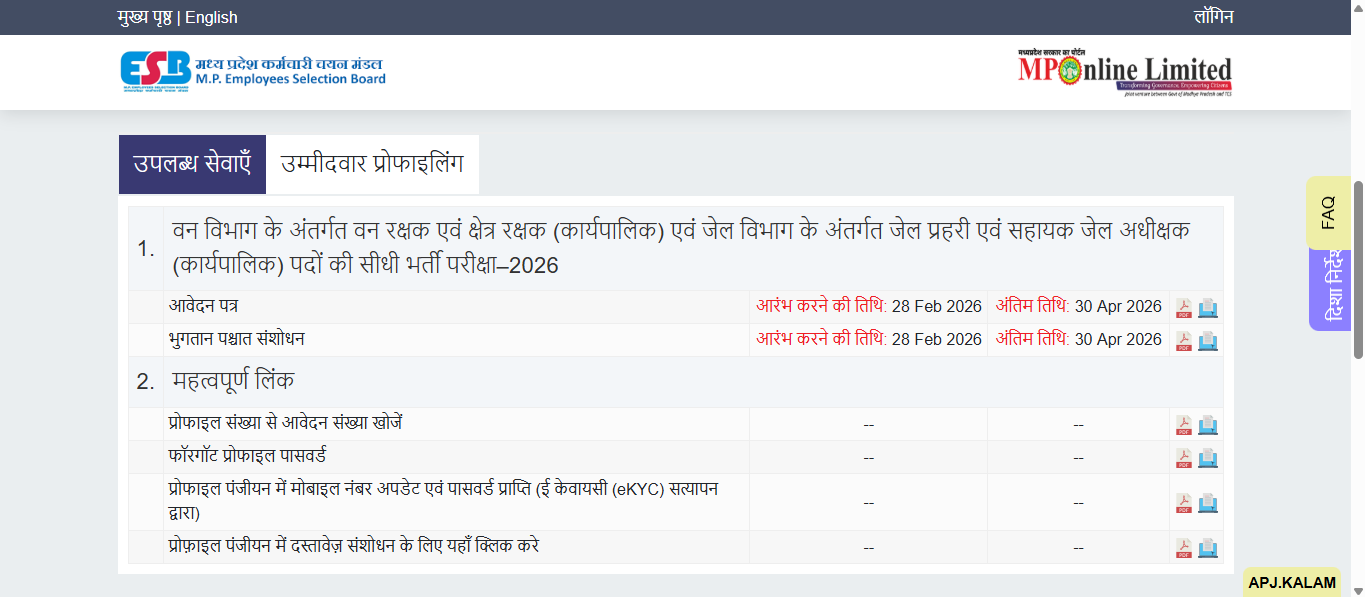Image resolution: width=1365 pixels, height=597 pixels.
Task: Open PDF for प्रोफाइल संख्या से आवेदन संख्या row
Action: coord(1182,423)
